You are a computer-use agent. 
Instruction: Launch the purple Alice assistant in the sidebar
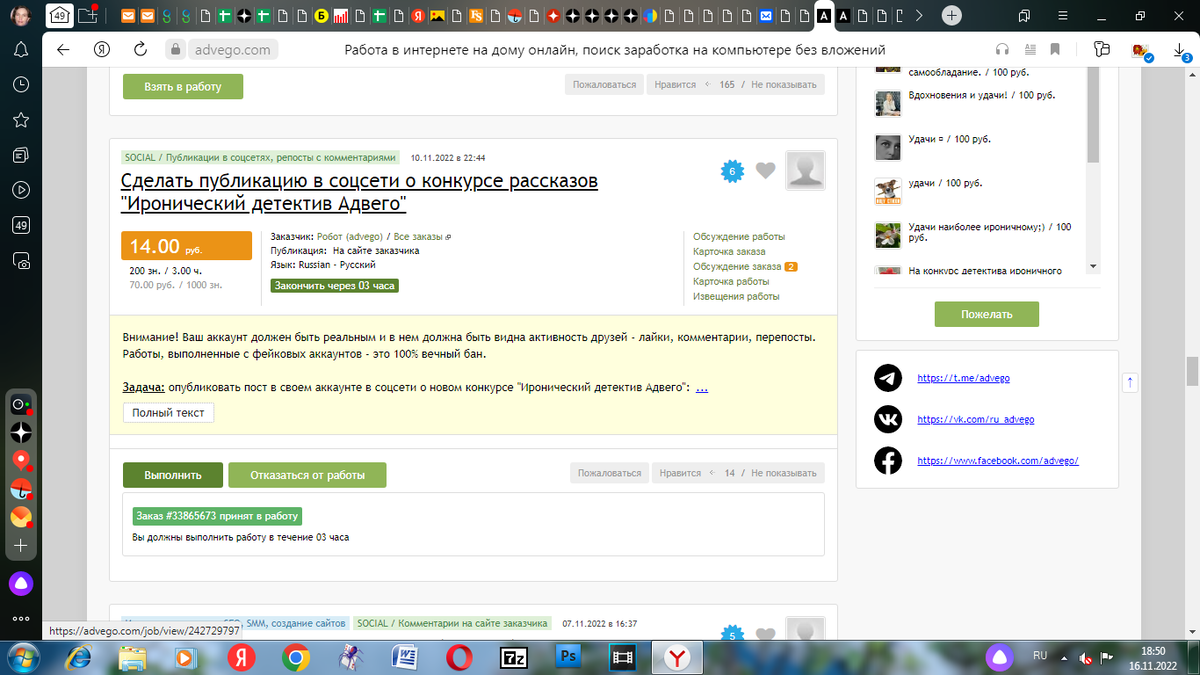pos(21,584)
